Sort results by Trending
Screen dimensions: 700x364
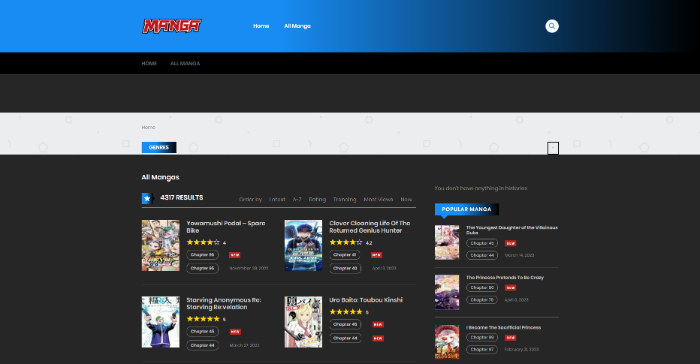tap(345, 199)
